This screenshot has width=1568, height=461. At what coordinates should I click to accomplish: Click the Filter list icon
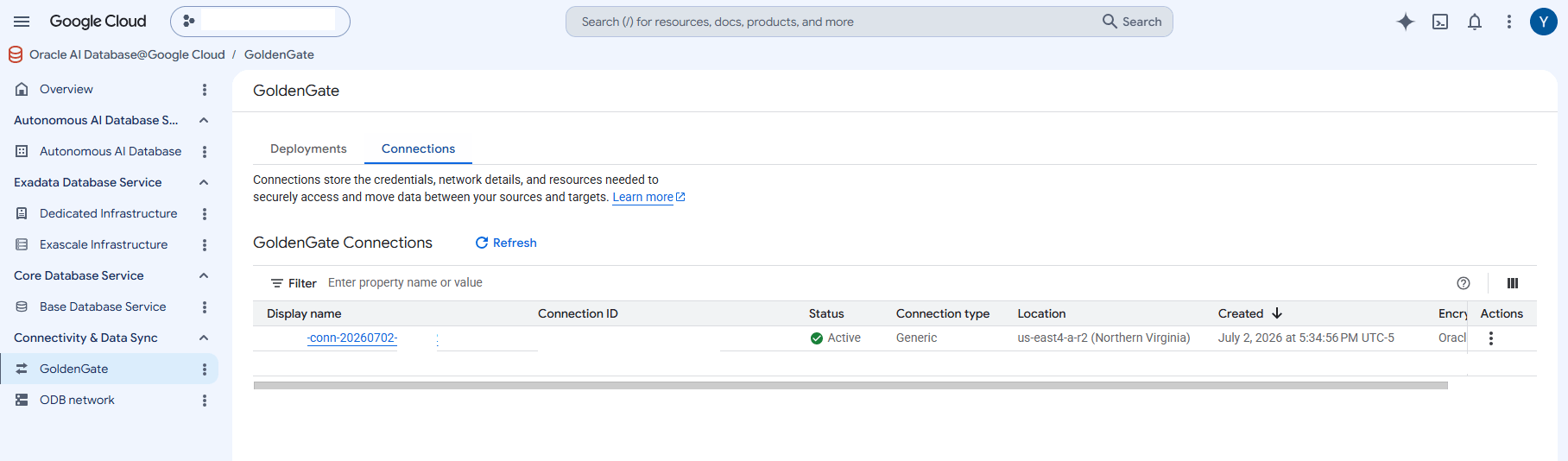pos(277,283)
